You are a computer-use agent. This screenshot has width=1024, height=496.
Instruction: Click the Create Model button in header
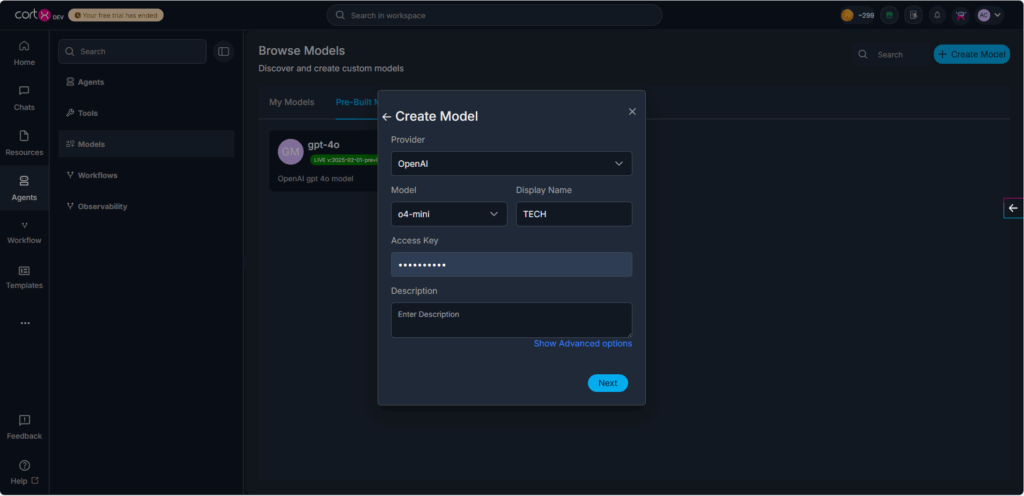[x=972, y=54]
